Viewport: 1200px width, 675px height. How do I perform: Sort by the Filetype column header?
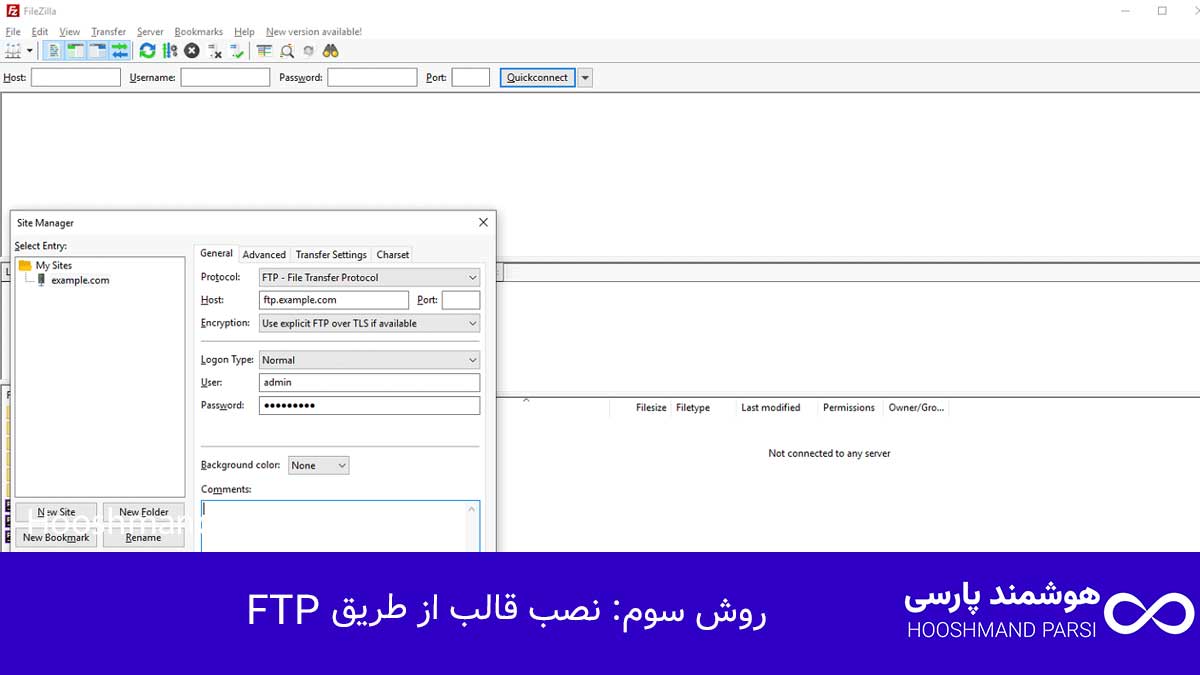(x=693, y=407)
